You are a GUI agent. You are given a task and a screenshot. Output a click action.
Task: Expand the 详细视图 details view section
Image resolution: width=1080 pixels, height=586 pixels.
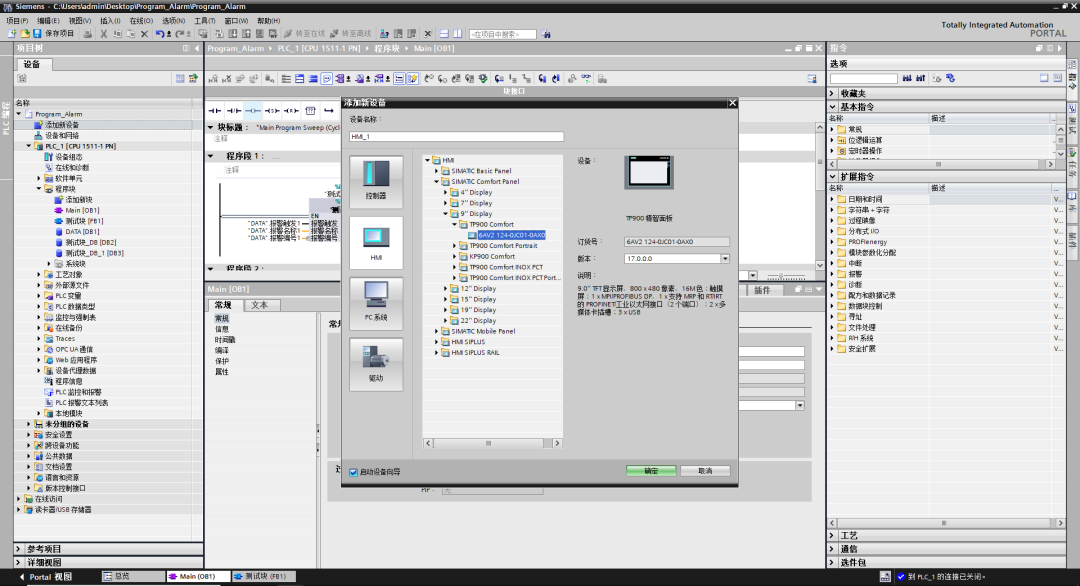coord(19,563)
